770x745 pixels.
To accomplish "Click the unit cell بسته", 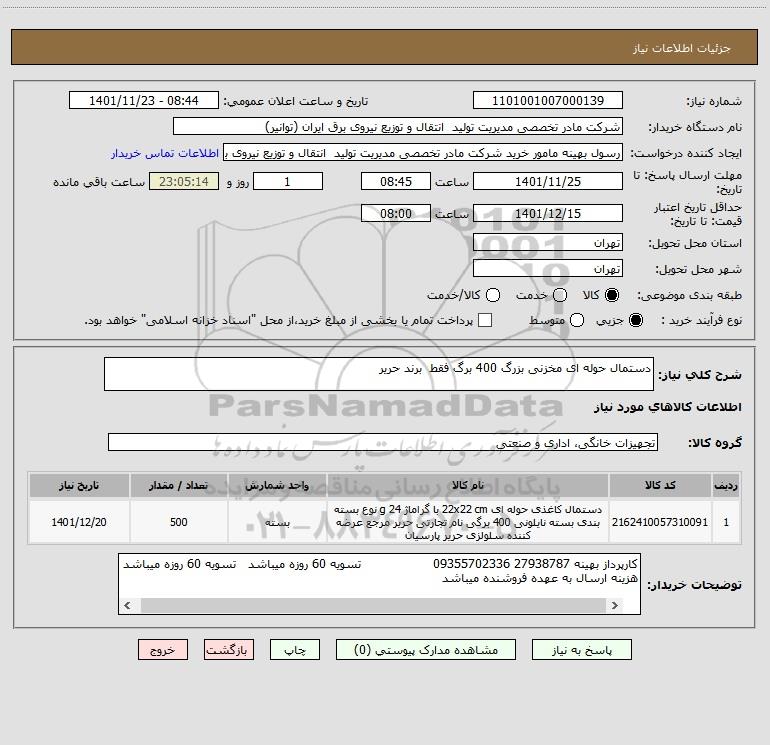I will (277, 522).
